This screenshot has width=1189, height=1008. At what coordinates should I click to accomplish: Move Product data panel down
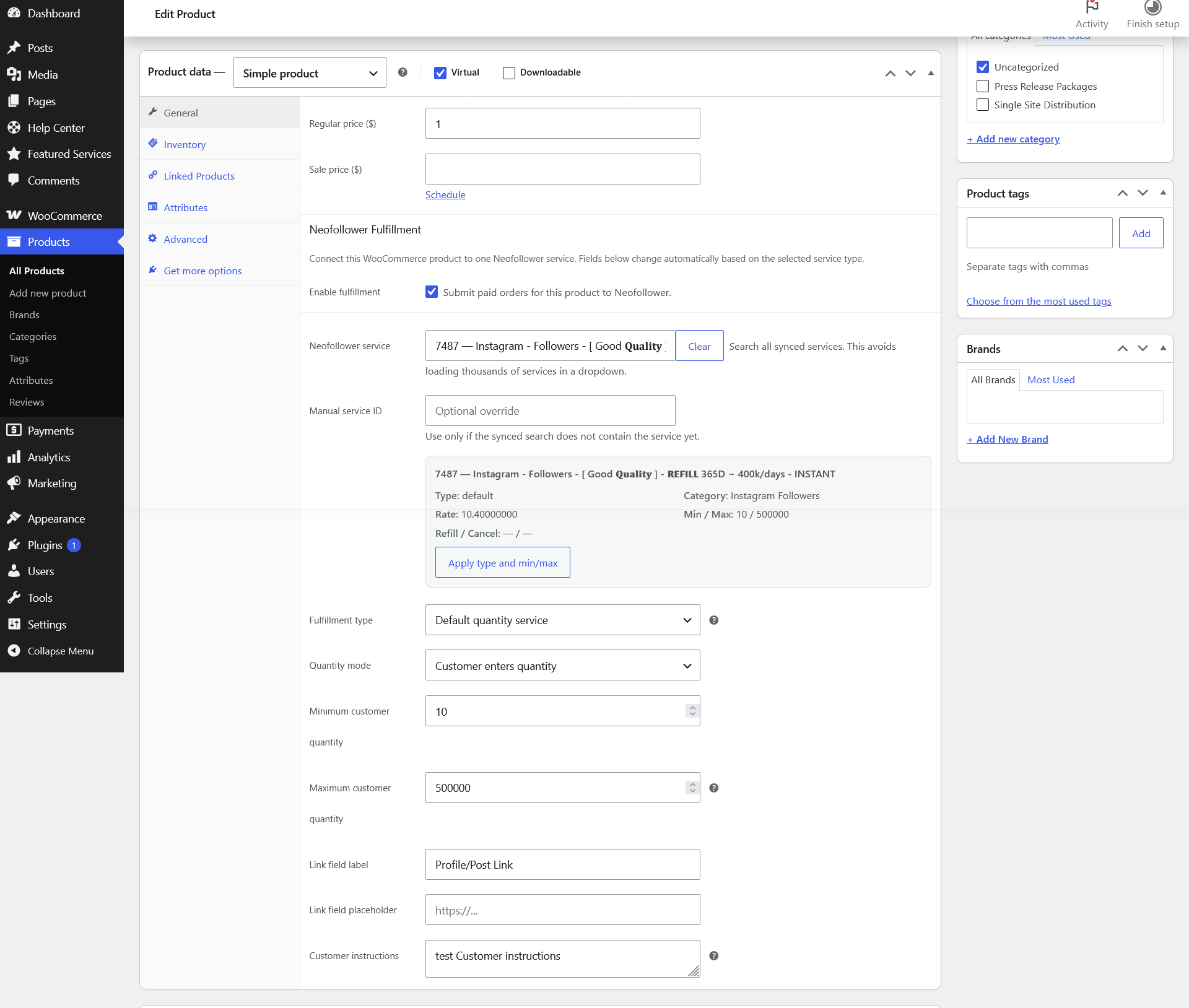pos(910,73)
